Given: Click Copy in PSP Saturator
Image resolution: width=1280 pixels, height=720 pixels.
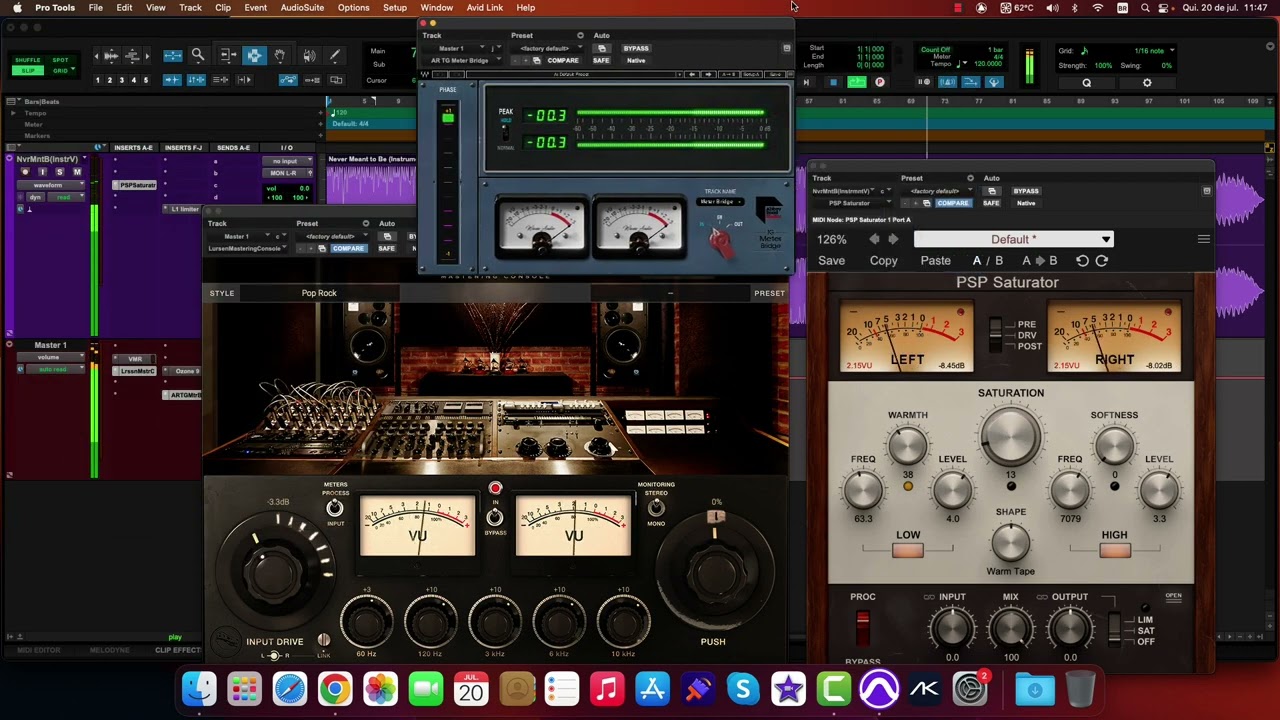Looking at the screenshot, I should (883, 261).
